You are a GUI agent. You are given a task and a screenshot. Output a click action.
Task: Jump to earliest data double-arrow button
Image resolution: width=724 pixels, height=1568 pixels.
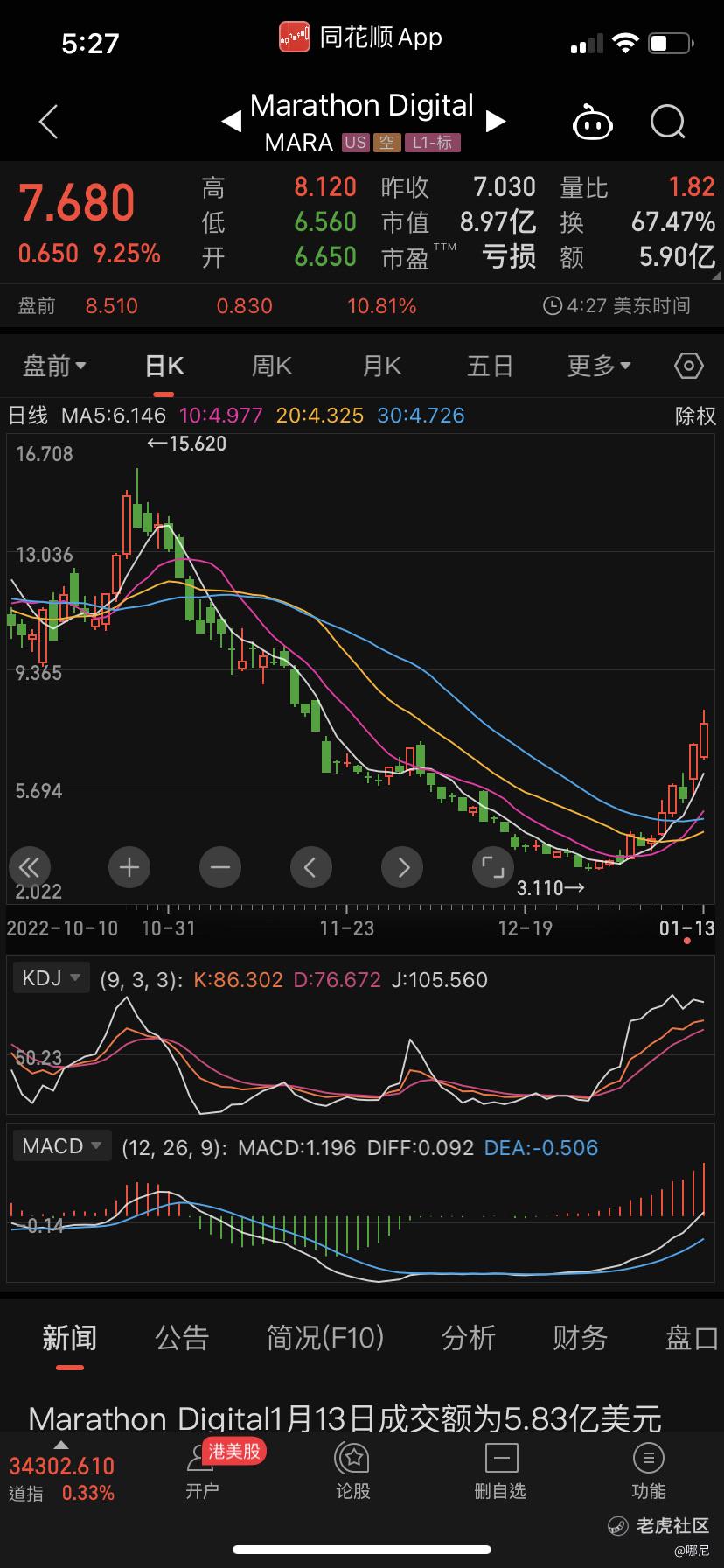(x=29, y=867)
